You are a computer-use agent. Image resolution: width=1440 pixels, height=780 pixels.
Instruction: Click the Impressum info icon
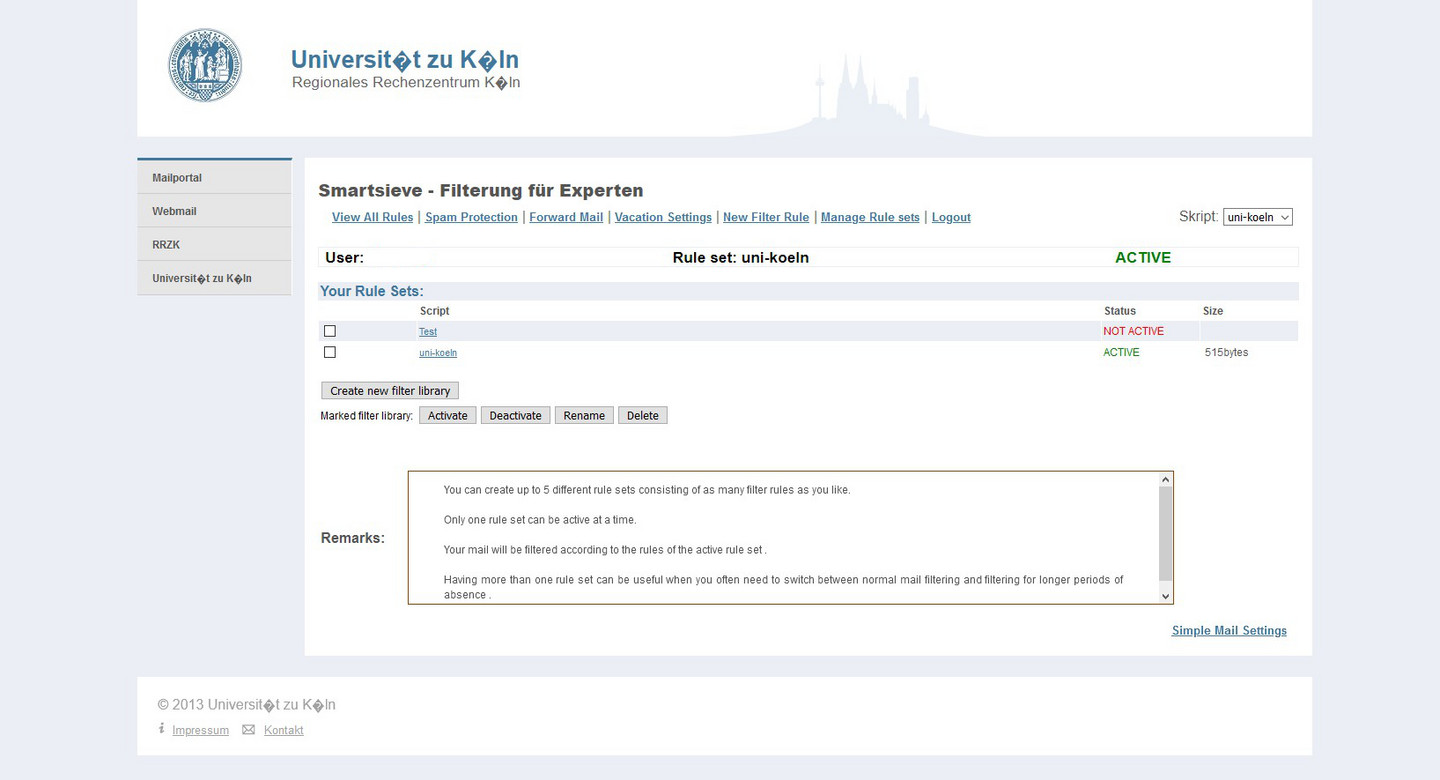[161, 729]
